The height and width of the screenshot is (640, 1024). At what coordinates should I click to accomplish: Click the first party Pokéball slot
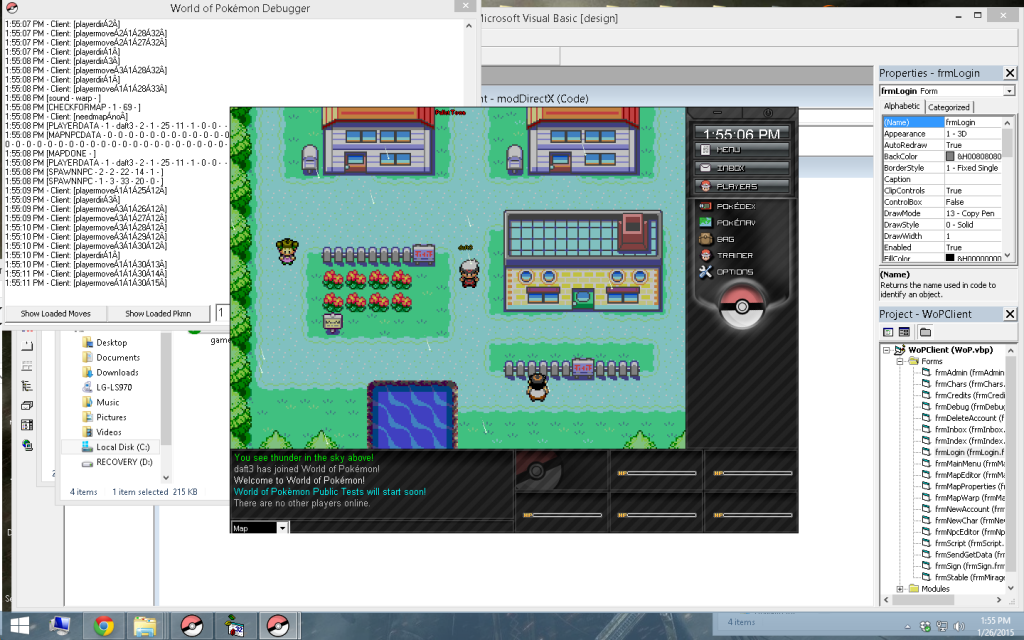click(x=537, y=471)
